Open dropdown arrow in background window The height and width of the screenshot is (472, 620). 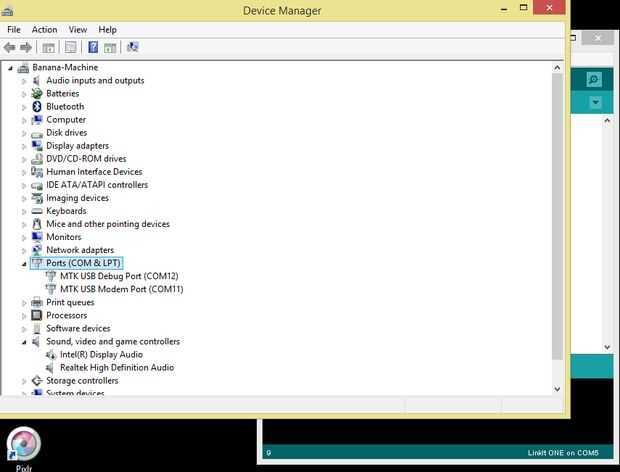click(x=595, y=102)
